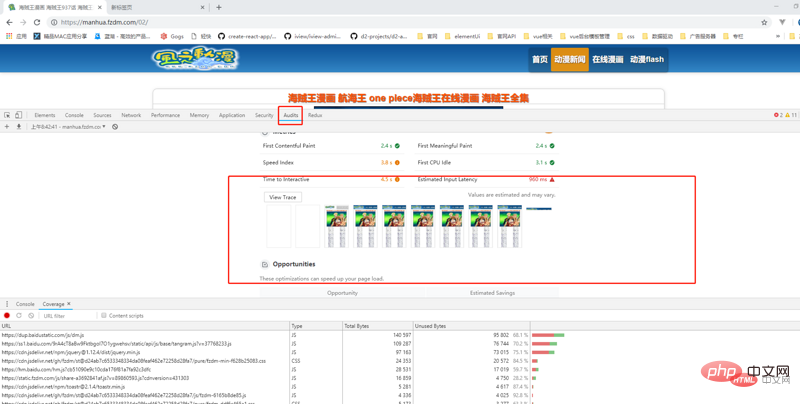Open the Audits tab
Screen dimensions: 800x404
pyautogui.click(x=290, y=115)
